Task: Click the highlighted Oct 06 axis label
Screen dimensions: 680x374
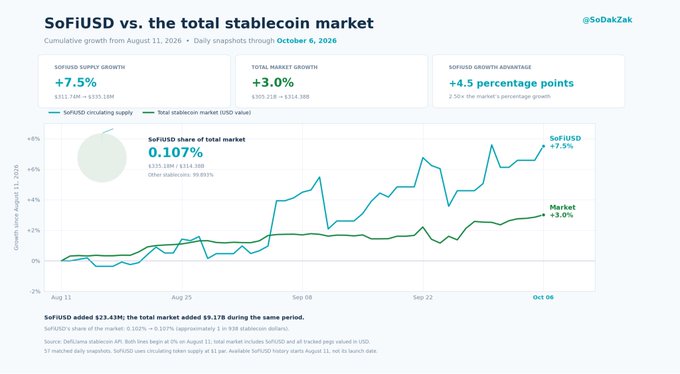Action: coord(543,297)
